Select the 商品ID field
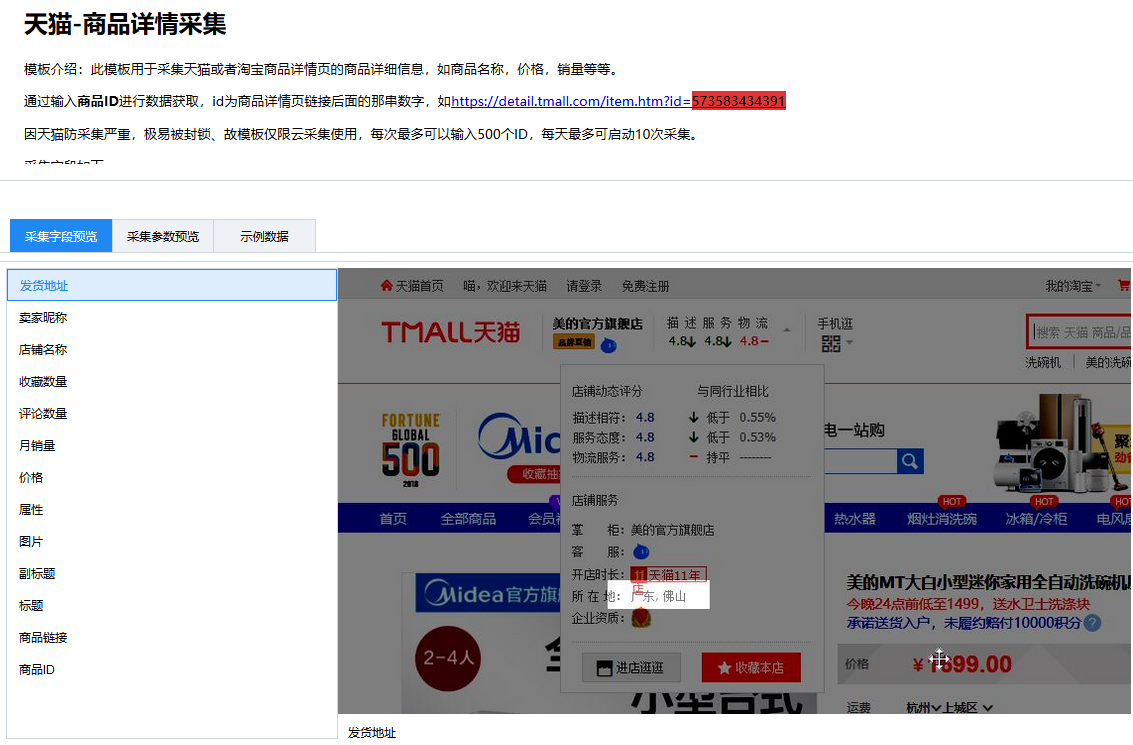The image size is (1133, 745). pyautogui.click(x=172, y=670)
